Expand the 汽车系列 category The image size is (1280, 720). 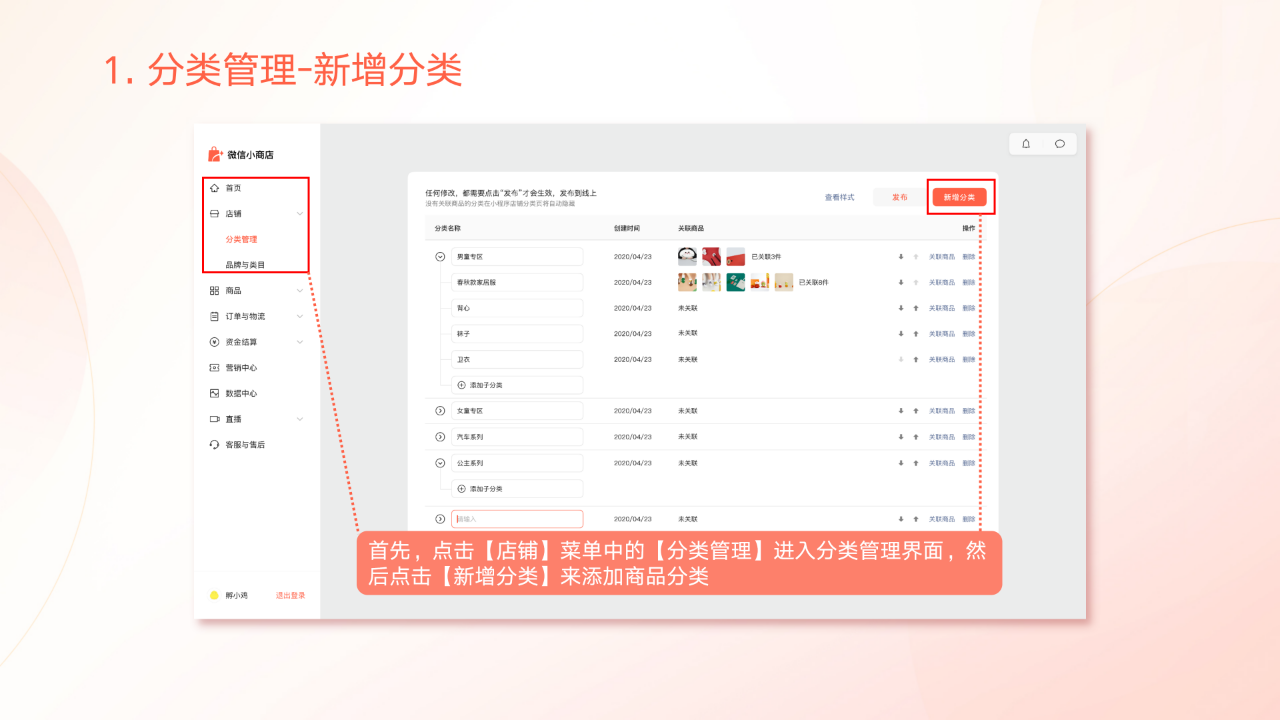(x=440, y=437)
